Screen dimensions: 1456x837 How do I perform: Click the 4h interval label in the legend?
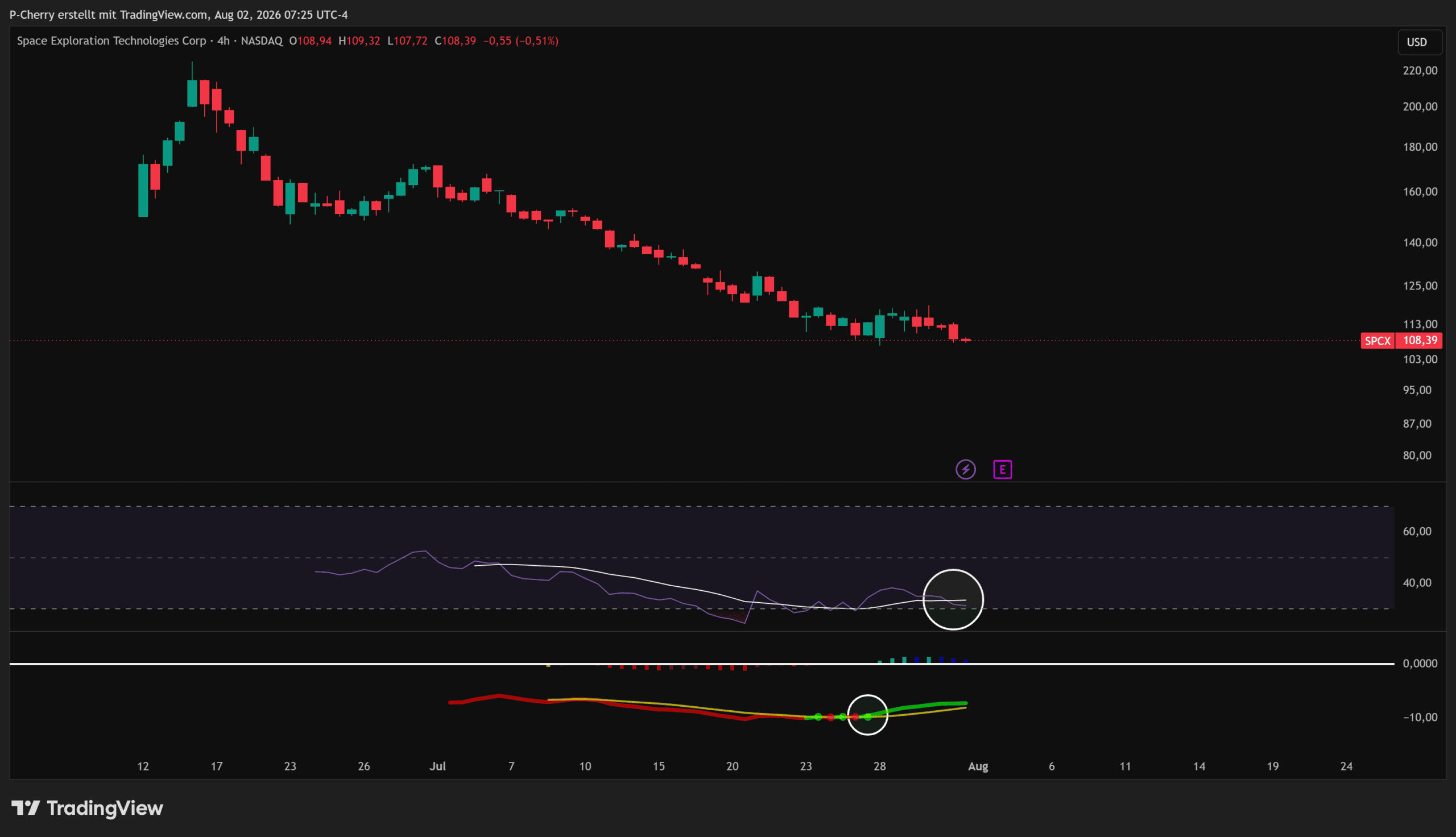[224, 41]
